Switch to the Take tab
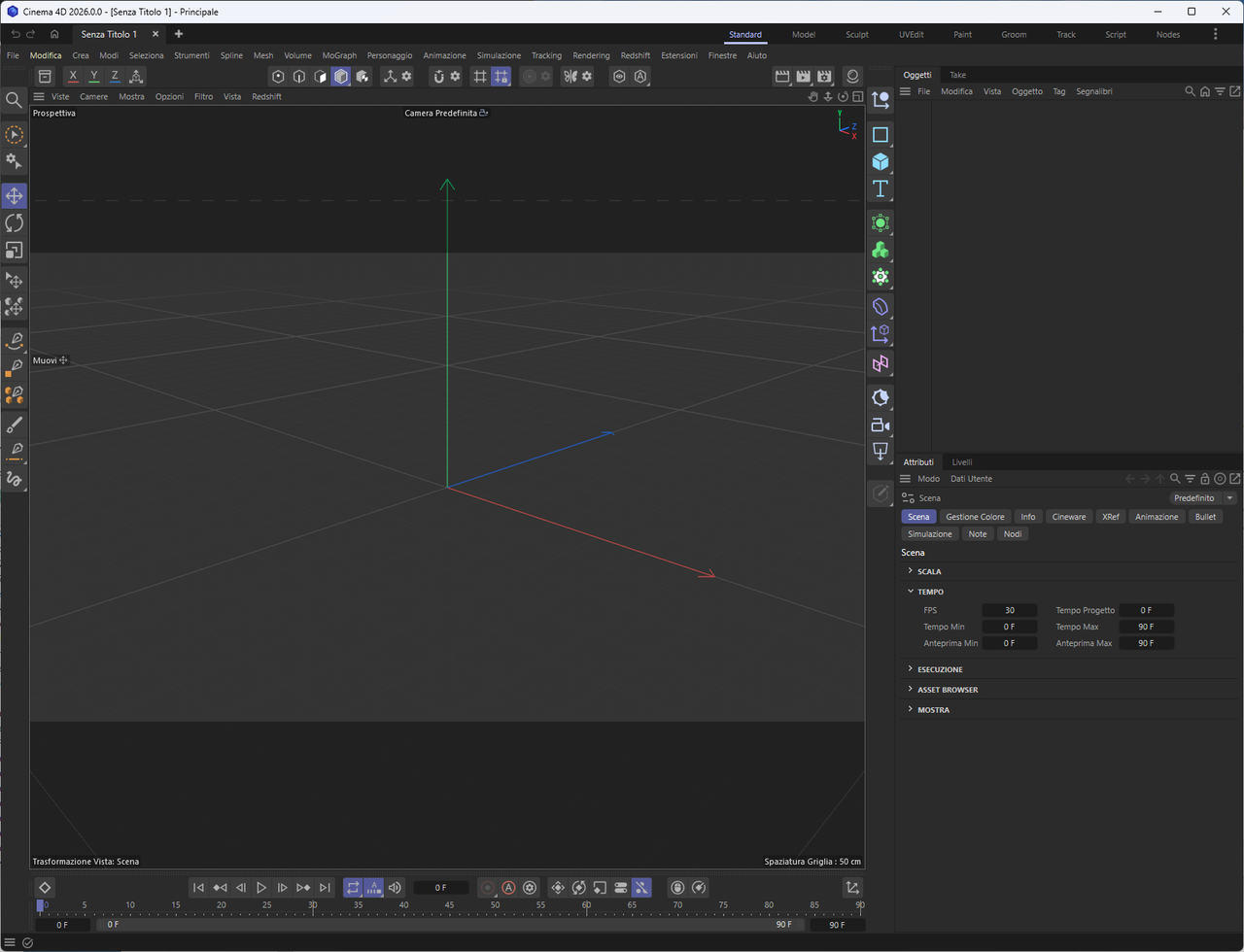This screenshot has width=1244, height=952. pos(957,75)
